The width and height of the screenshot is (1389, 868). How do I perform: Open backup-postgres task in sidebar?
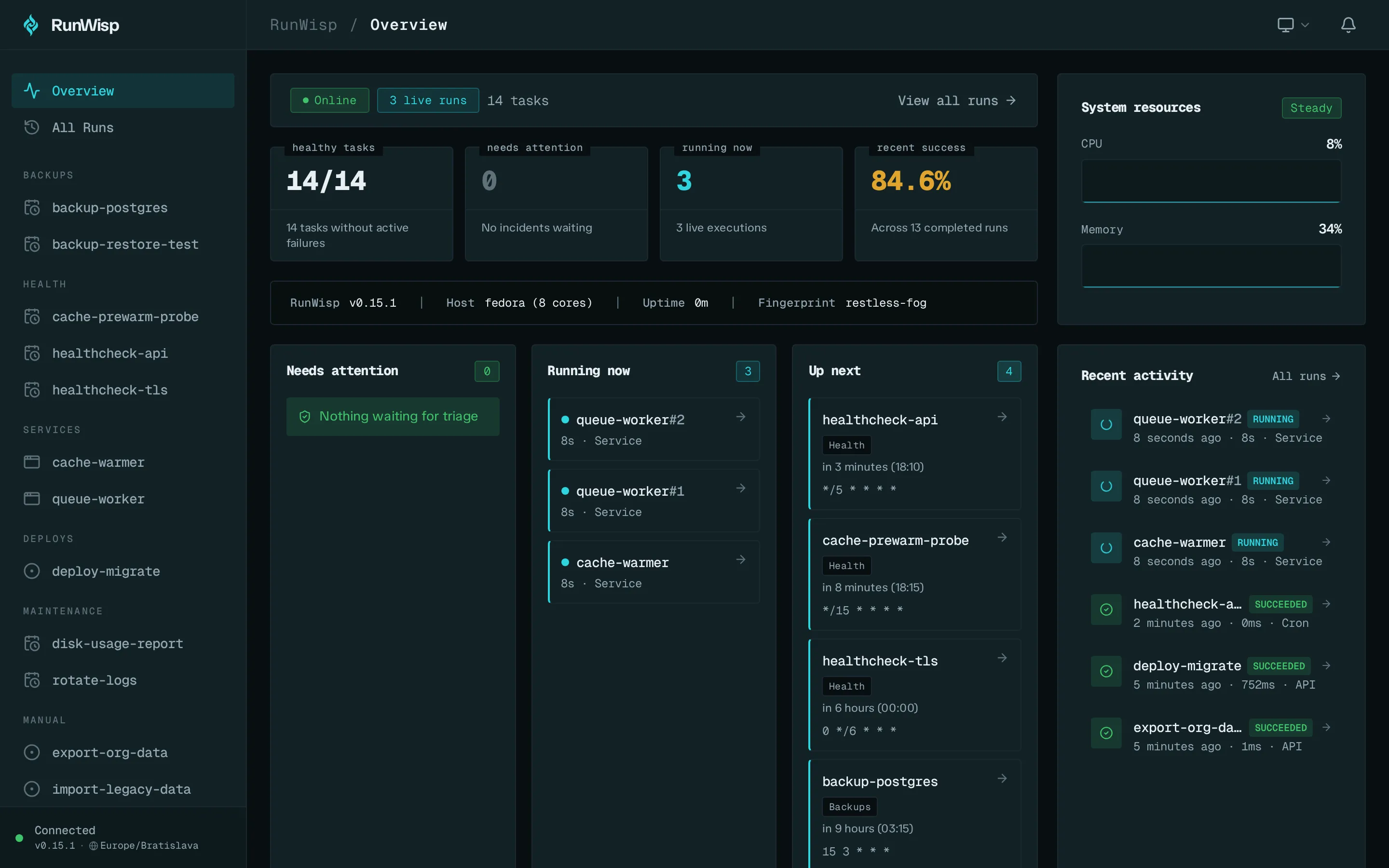(x=123, y=208)
